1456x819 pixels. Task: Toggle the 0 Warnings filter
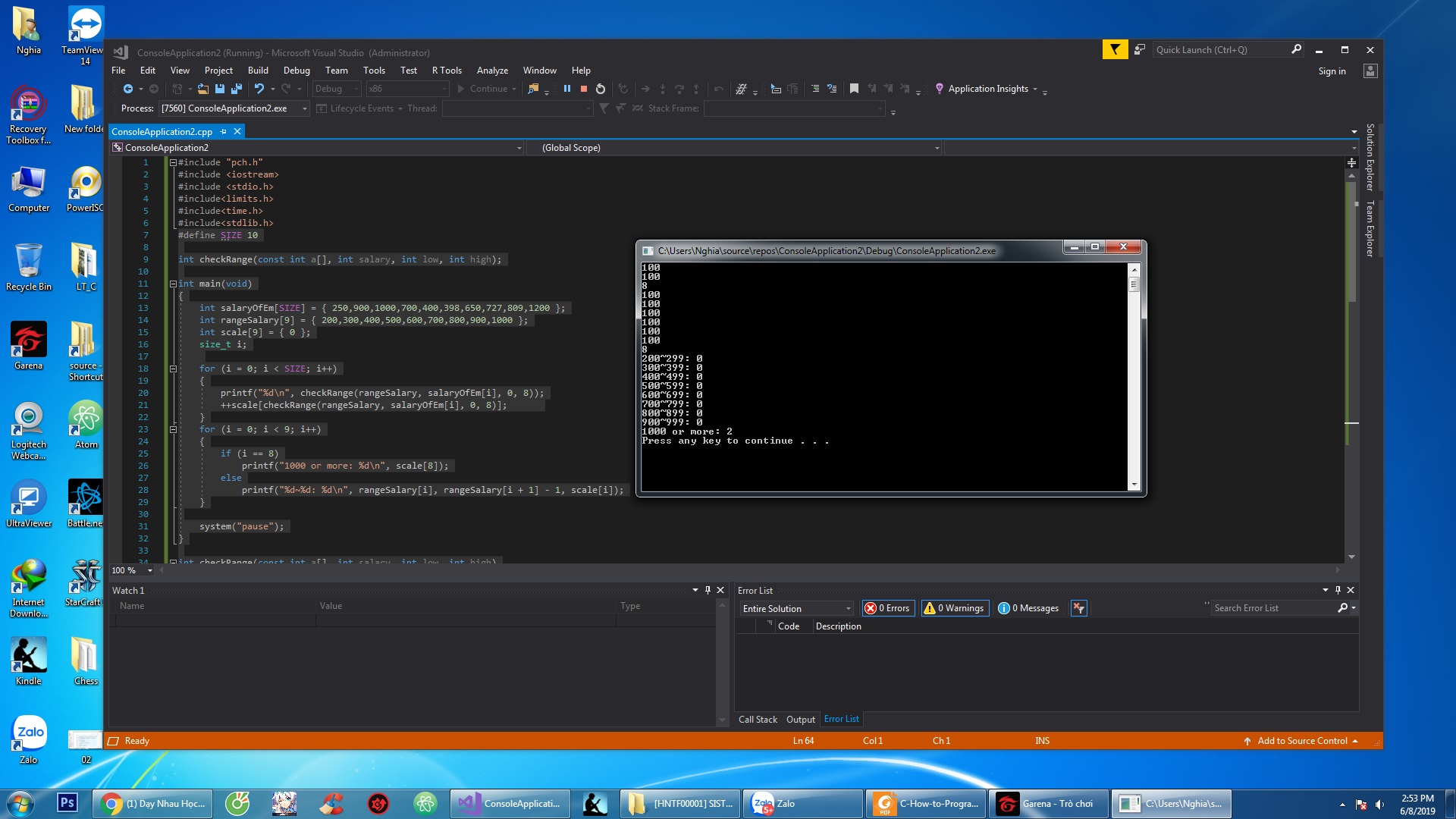coord(954,608)
